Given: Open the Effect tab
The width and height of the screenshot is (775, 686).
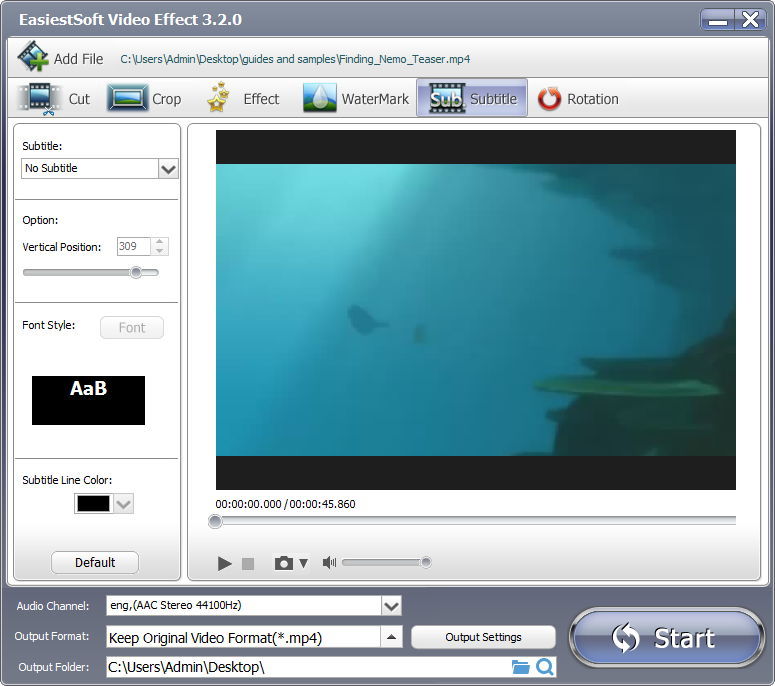Looking at the screenshot, I should coord(243,99).
